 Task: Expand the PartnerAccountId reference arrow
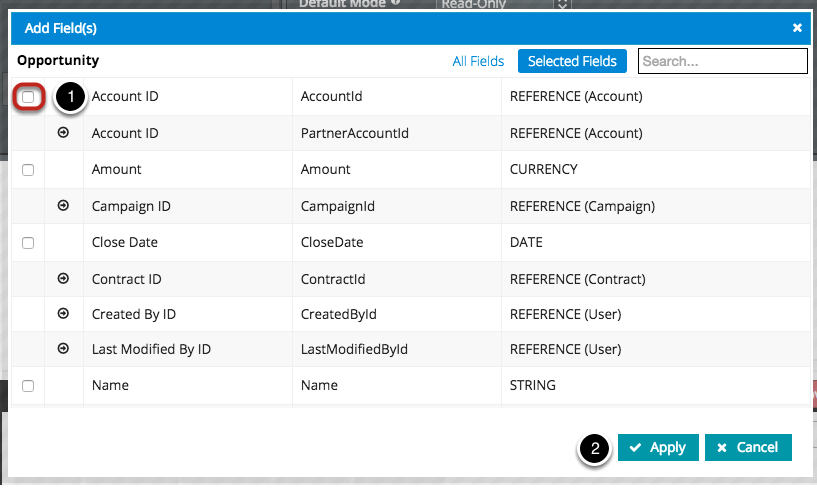pyautogui.click(x=64, y=133)
